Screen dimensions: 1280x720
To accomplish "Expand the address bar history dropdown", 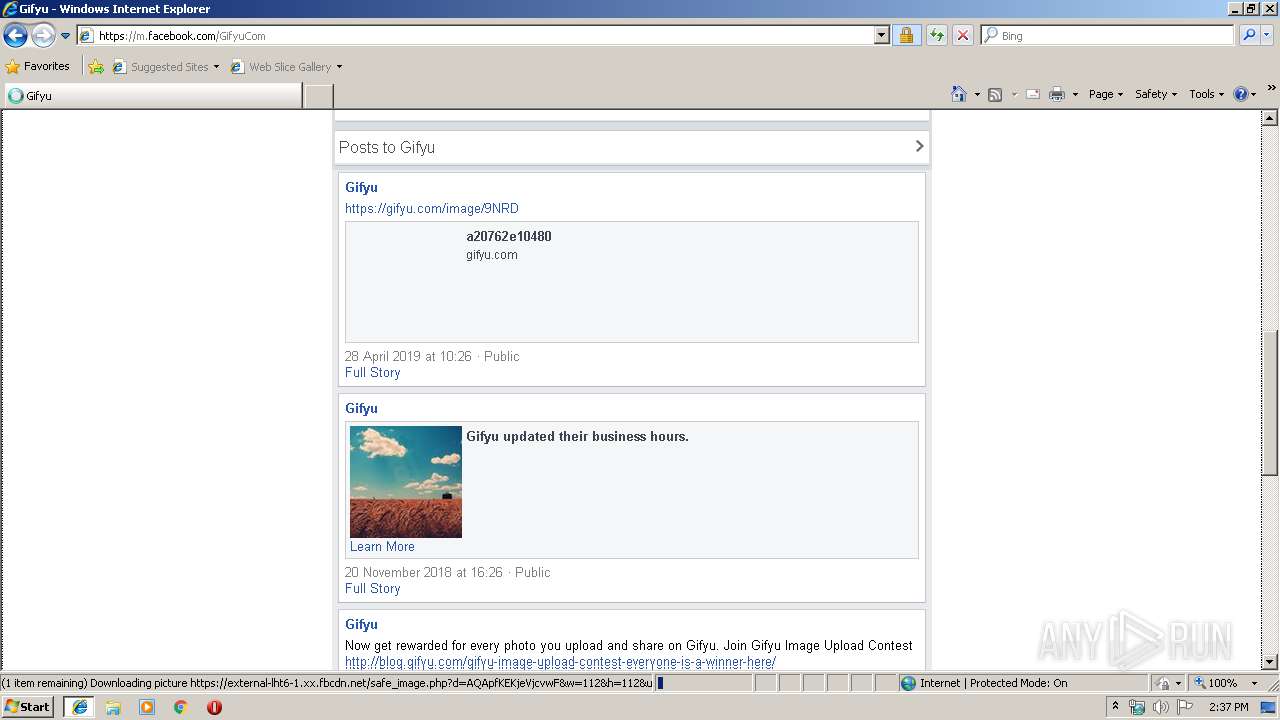I will click(x=881, y=35).
